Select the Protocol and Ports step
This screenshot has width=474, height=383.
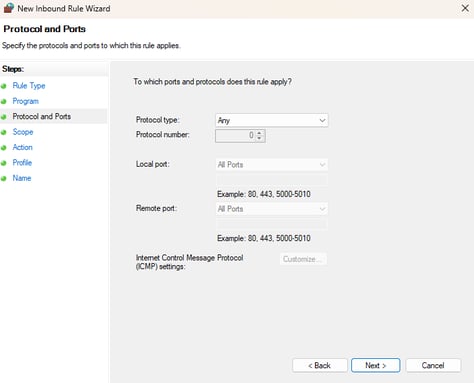point(42,116)
